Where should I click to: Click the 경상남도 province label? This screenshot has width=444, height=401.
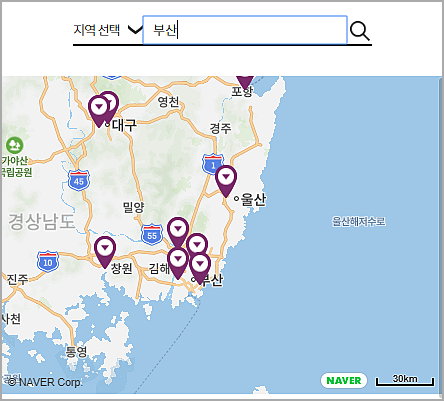[x=42, y=222]
